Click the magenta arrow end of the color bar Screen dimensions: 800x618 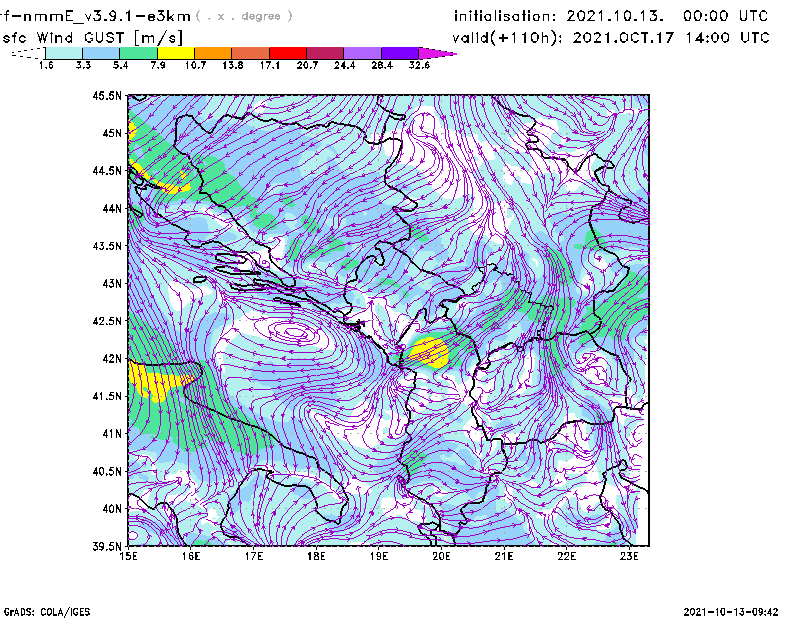tap(436, 53)
